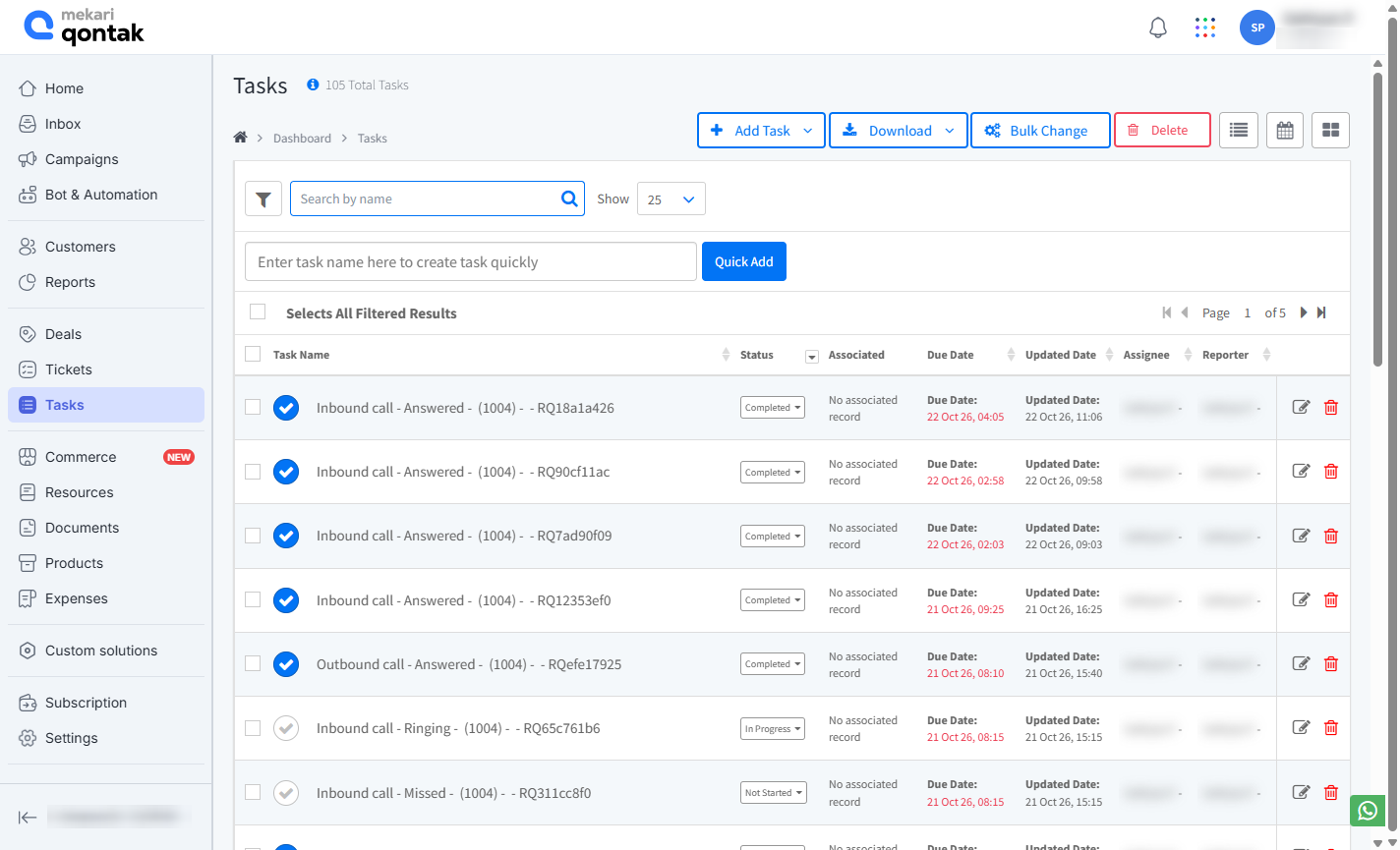This screenshot has width=1400, height=850.
Task: Click the search magnifier icon
Action: coord(569,198)
